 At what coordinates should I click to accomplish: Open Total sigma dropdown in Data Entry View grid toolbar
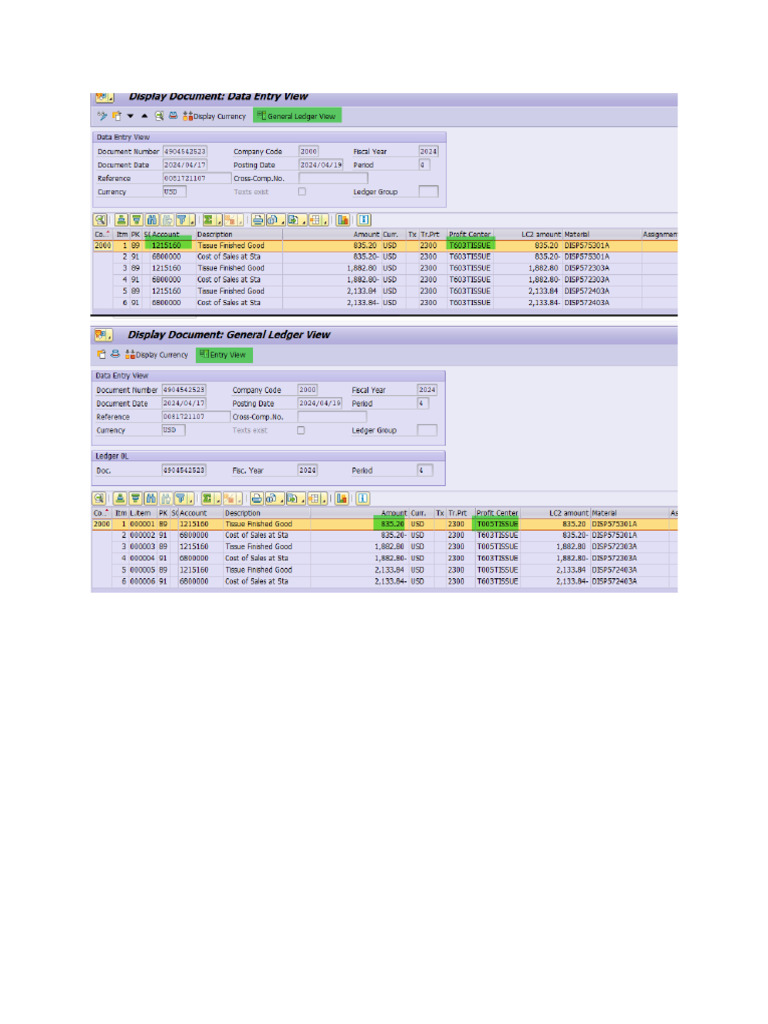click(212, 220)
